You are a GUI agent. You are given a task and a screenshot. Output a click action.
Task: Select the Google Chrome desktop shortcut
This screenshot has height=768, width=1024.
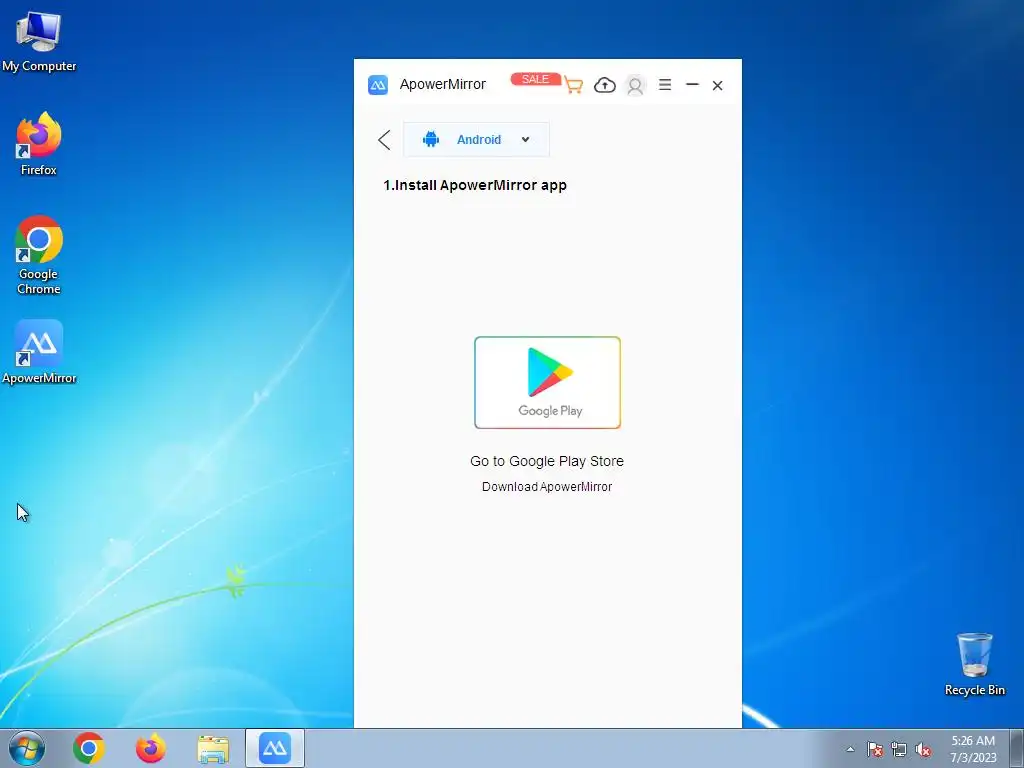[x=39, y=255]
